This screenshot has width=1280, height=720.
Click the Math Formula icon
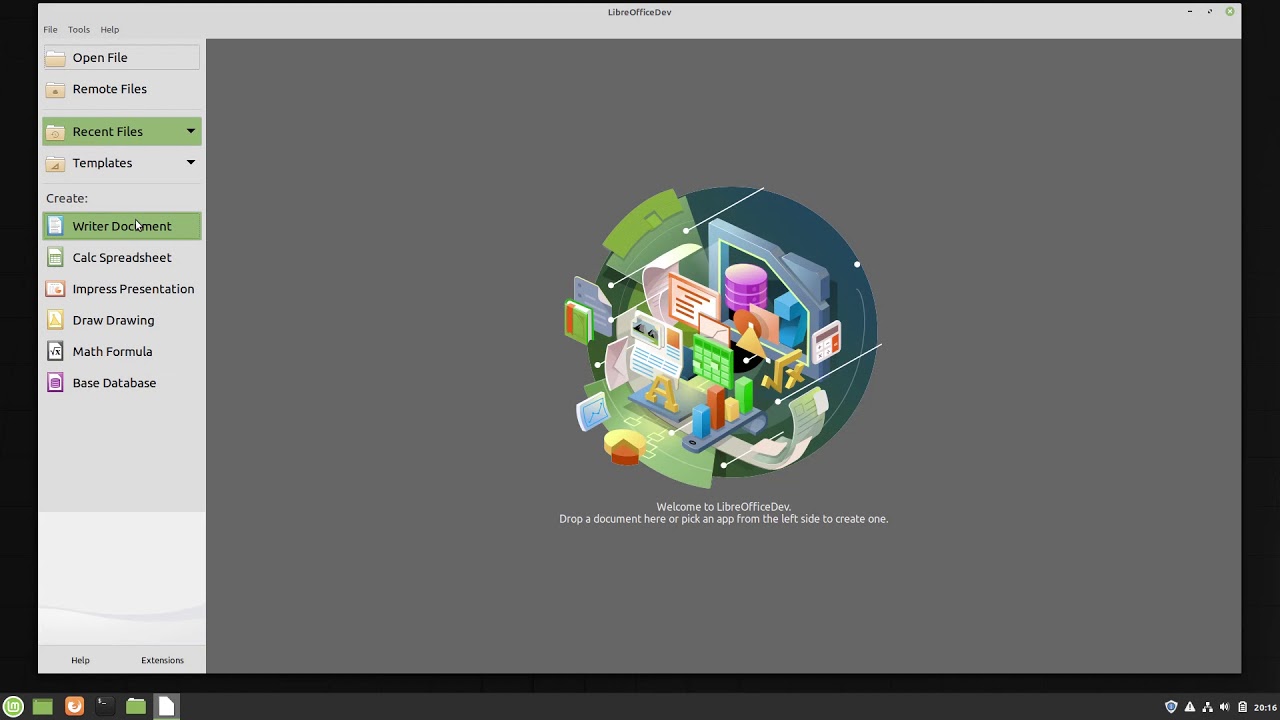click(56, 352)
